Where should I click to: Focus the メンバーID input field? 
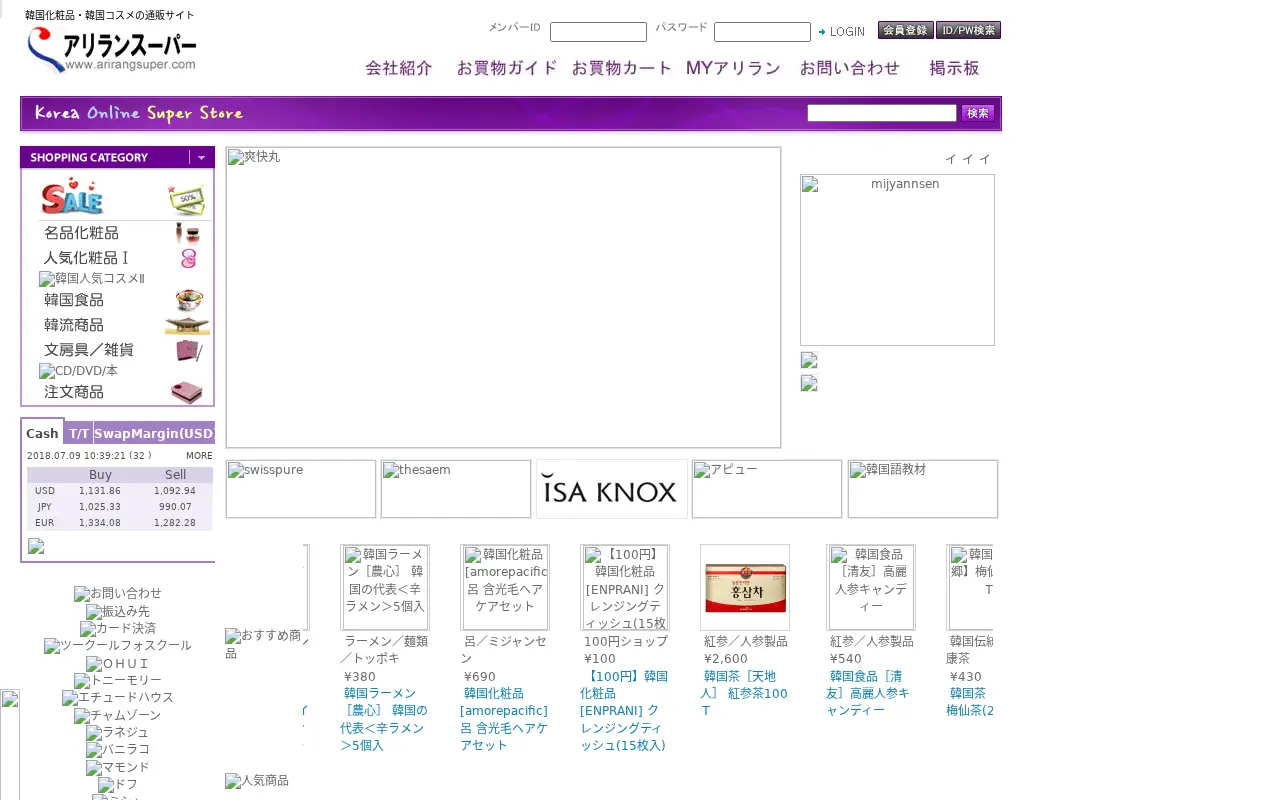598,32
